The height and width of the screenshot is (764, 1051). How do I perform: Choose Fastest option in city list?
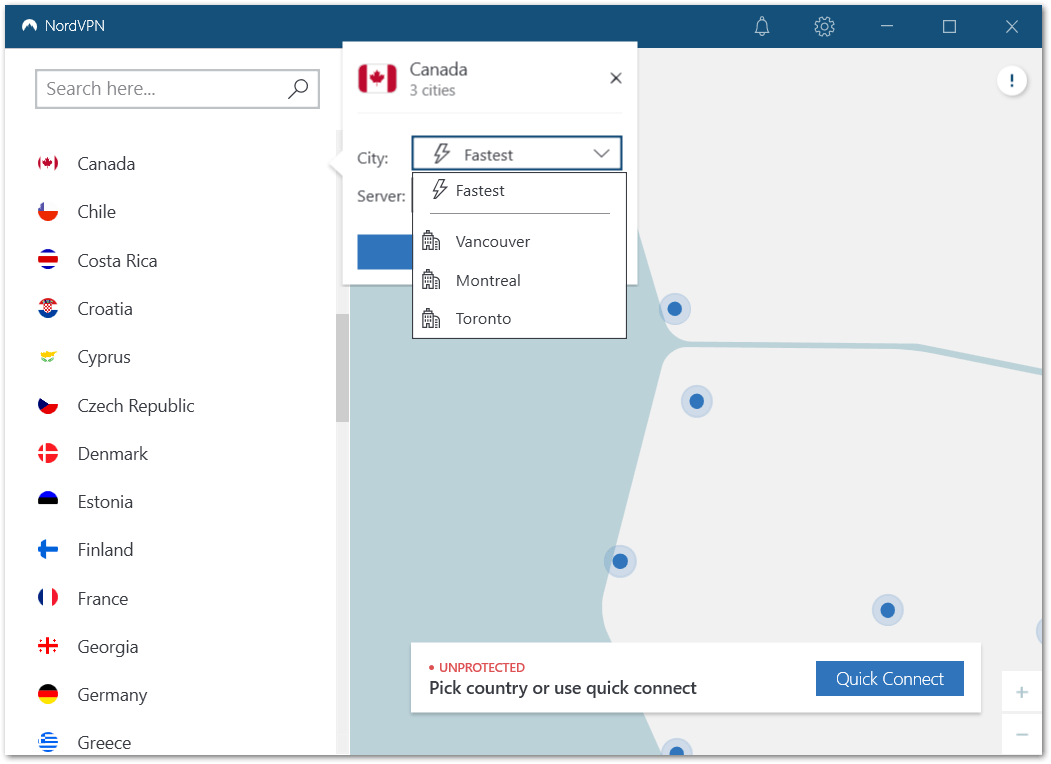519,191
